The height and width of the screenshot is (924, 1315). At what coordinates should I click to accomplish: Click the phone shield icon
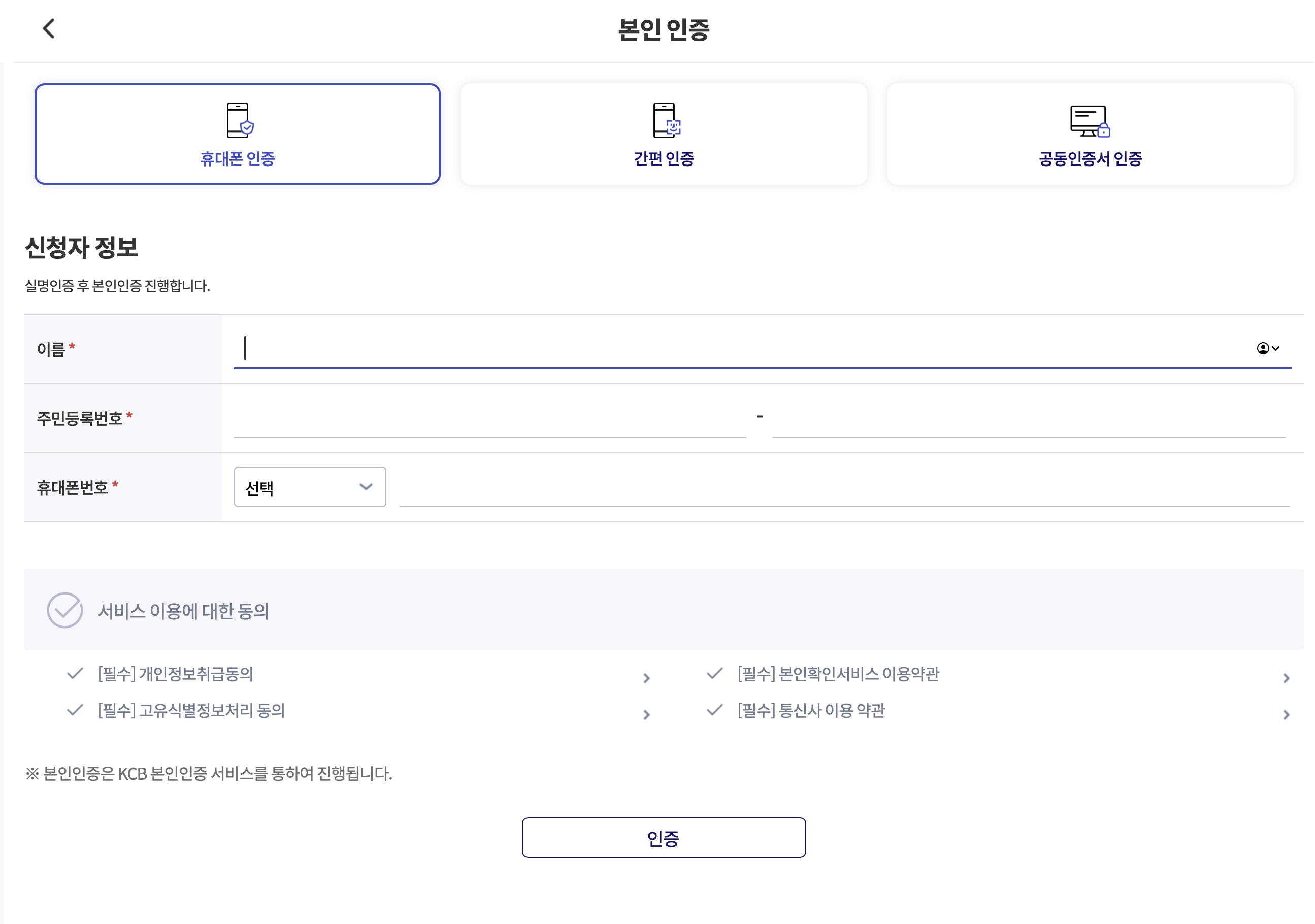[239, 120]
